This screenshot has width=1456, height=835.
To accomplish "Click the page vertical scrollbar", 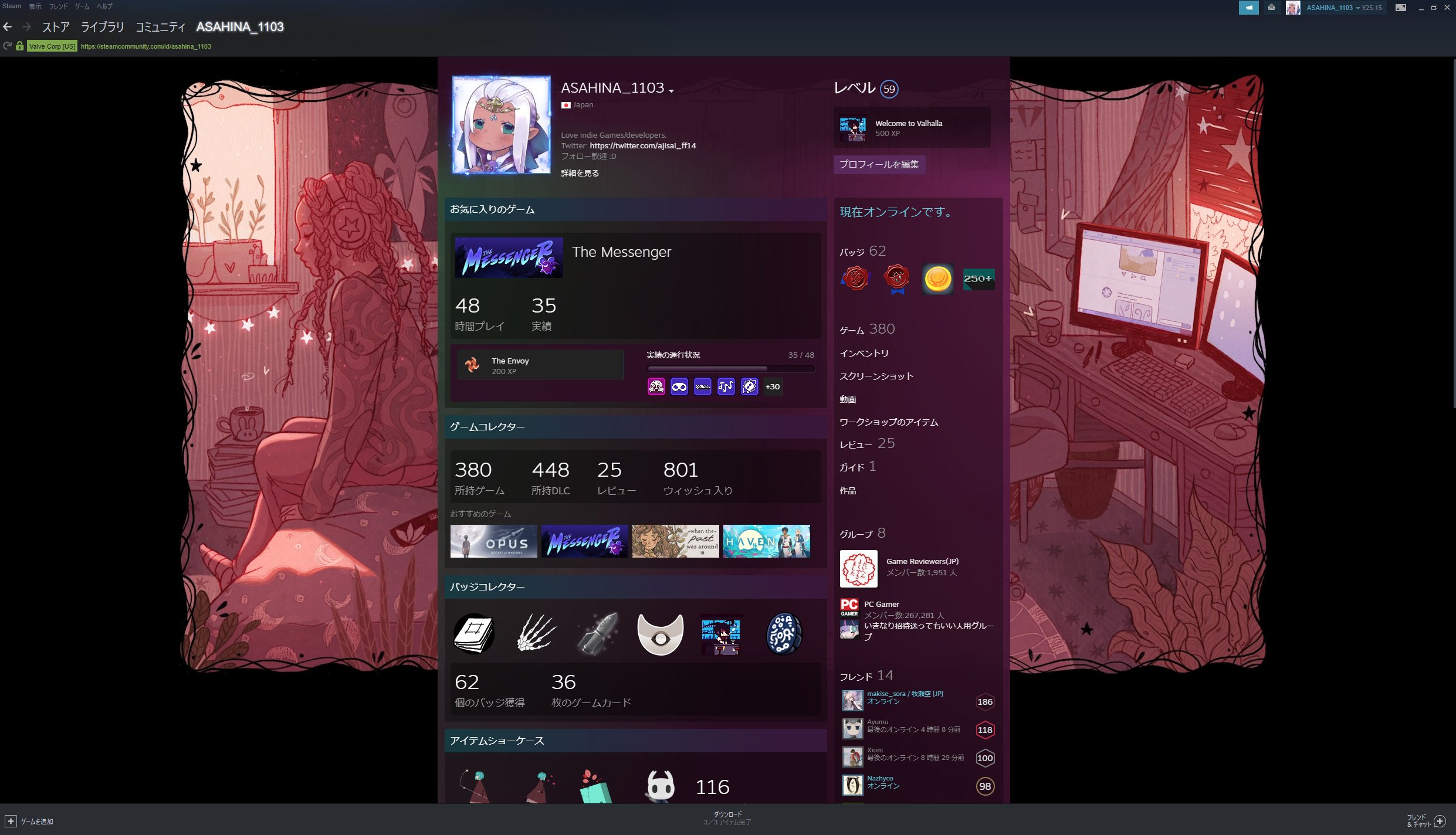I will pyautogui.click(x=1453, y=233).
